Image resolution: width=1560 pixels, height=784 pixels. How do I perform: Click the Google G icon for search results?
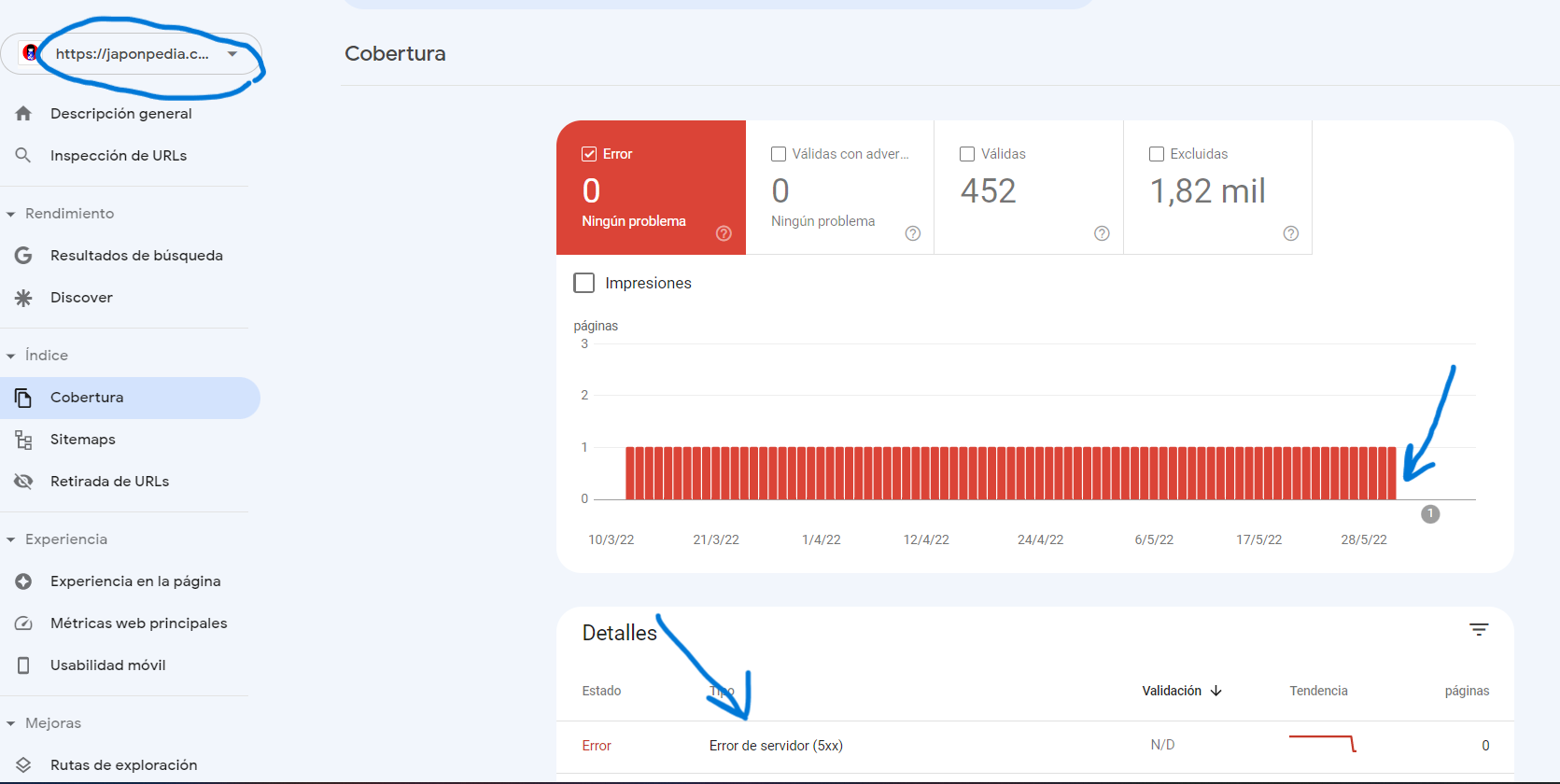click(23, 255)
